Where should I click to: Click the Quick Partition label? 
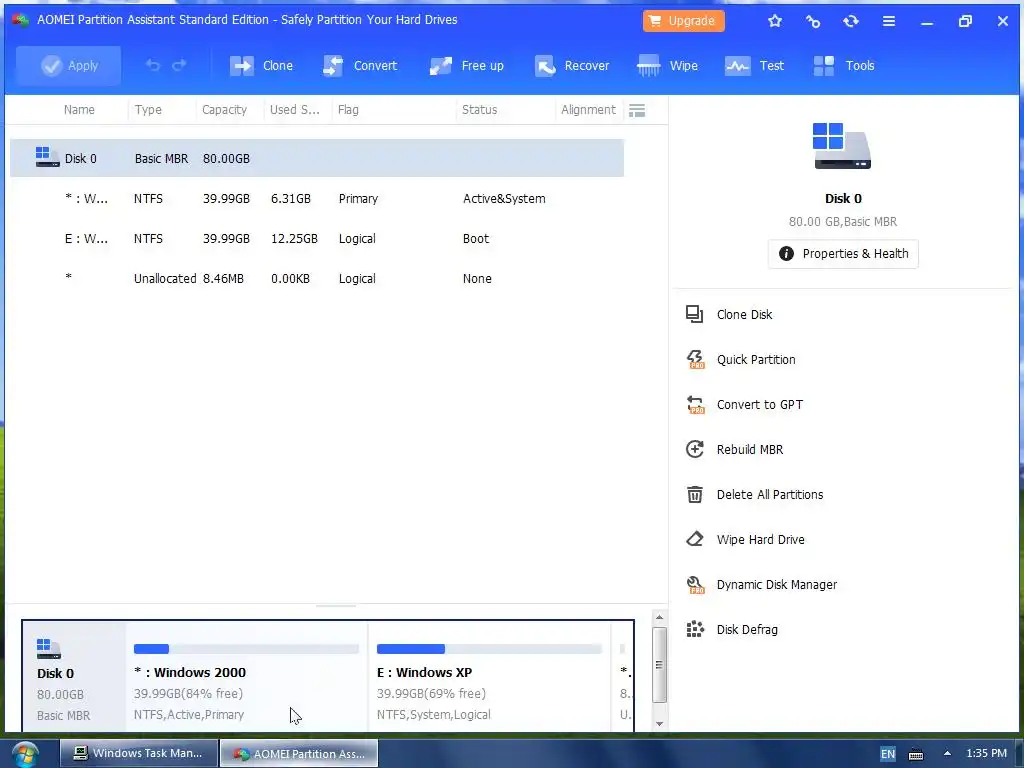tap(756, 359)
